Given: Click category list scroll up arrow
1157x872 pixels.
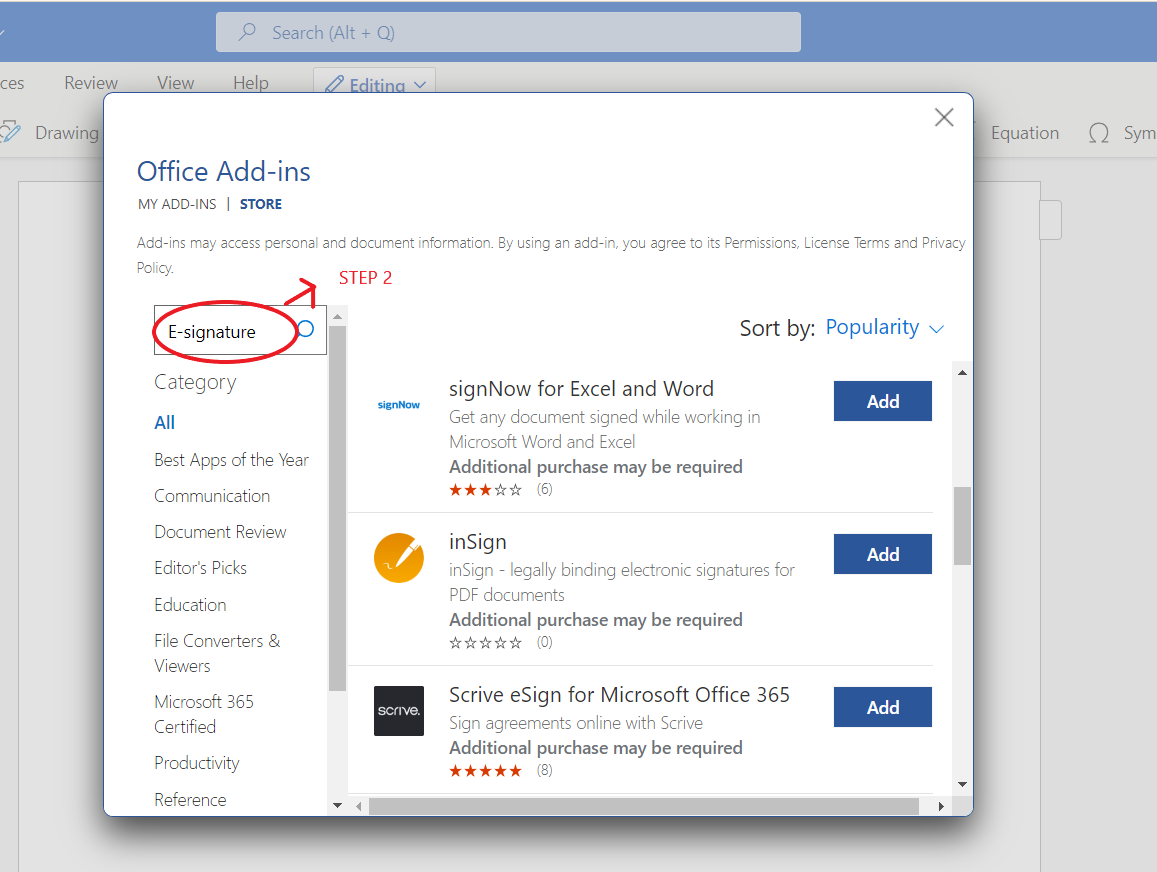Looking at the screenshot, I should tap(337, 316).
